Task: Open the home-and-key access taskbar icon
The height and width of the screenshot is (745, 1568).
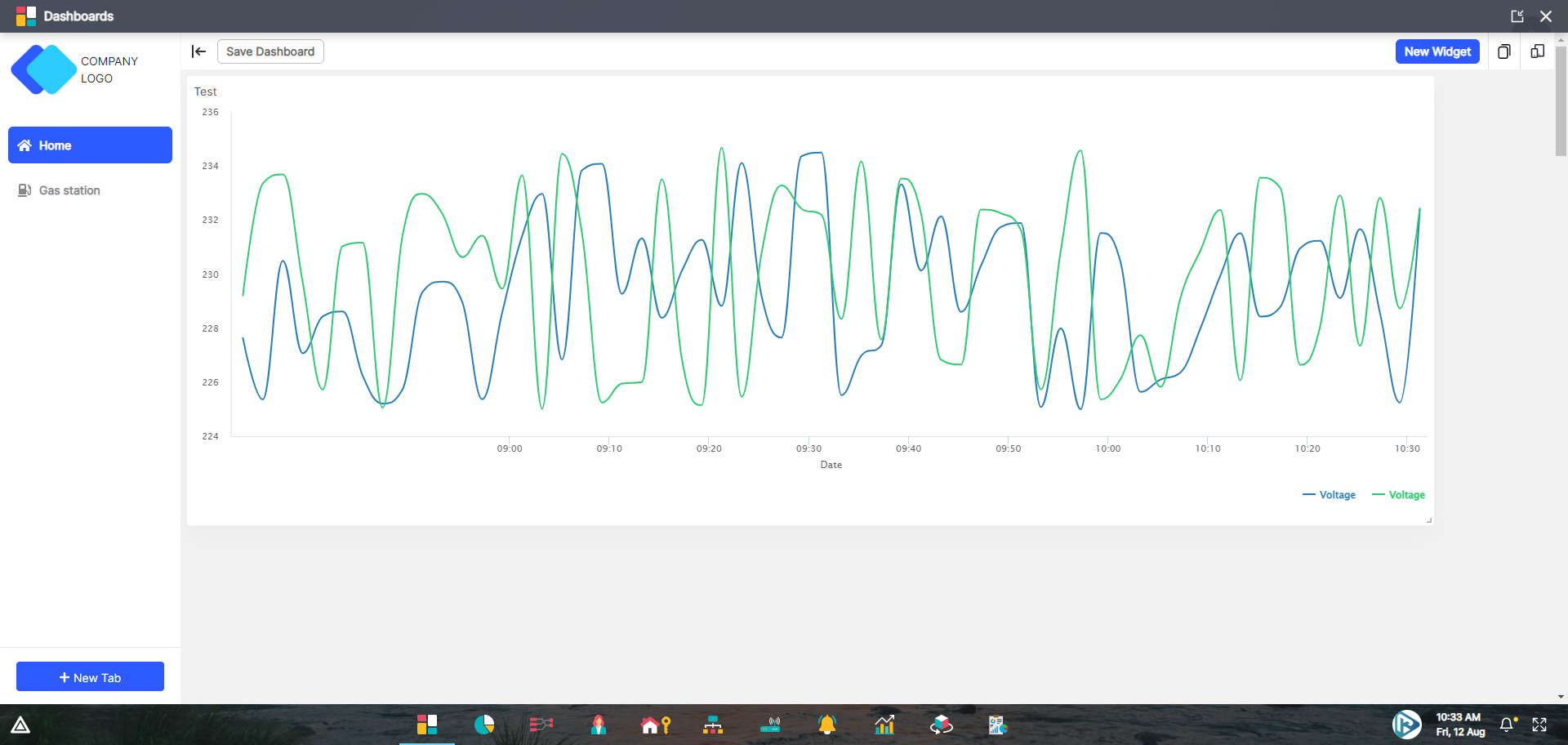Action: 656,725
